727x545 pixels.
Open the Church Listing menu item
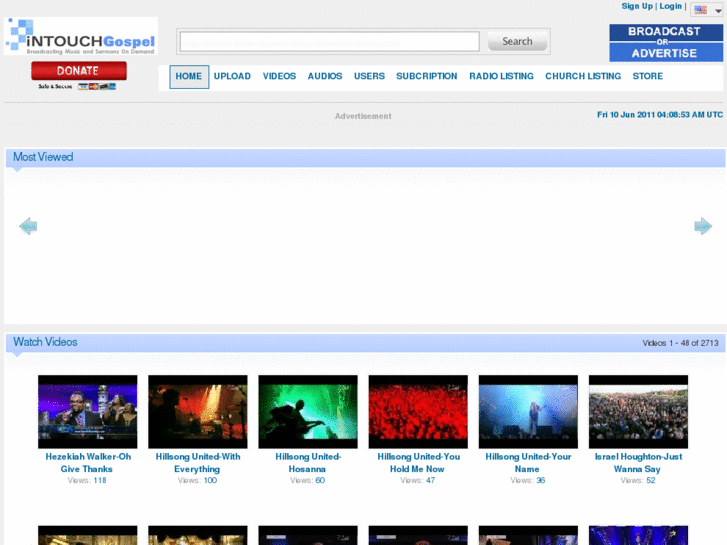583,77
